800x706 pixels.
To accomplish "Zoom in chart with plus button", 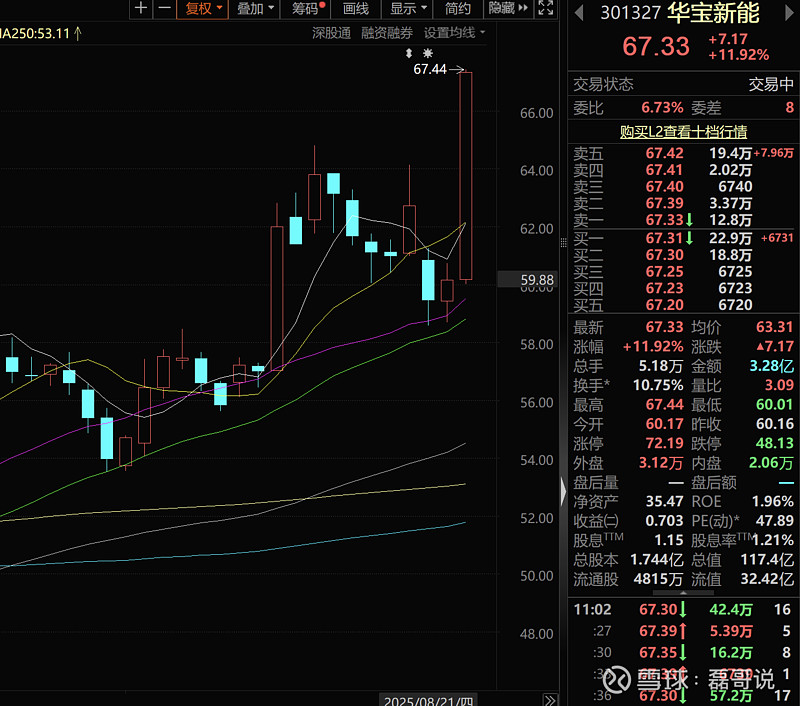I will click(141, 9).
